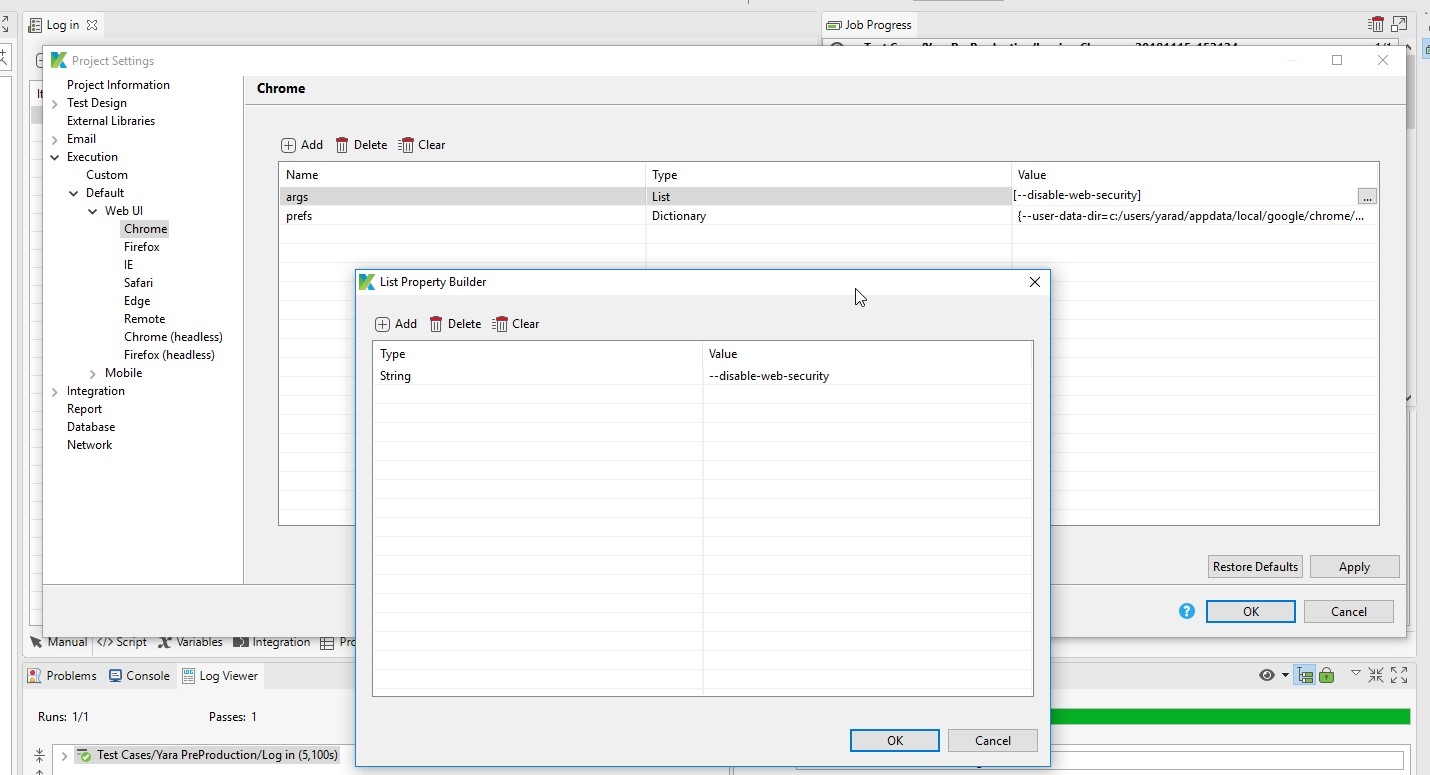Open ellipsis editor for args value
This screenshot has height=775, width=1430.
[1366, 196]
